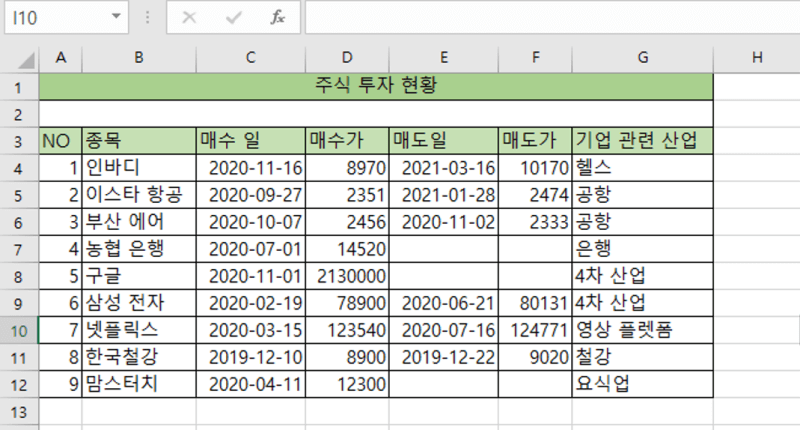The image size is (800, 430).
Task: Select column B header
Action: (139, 58)
